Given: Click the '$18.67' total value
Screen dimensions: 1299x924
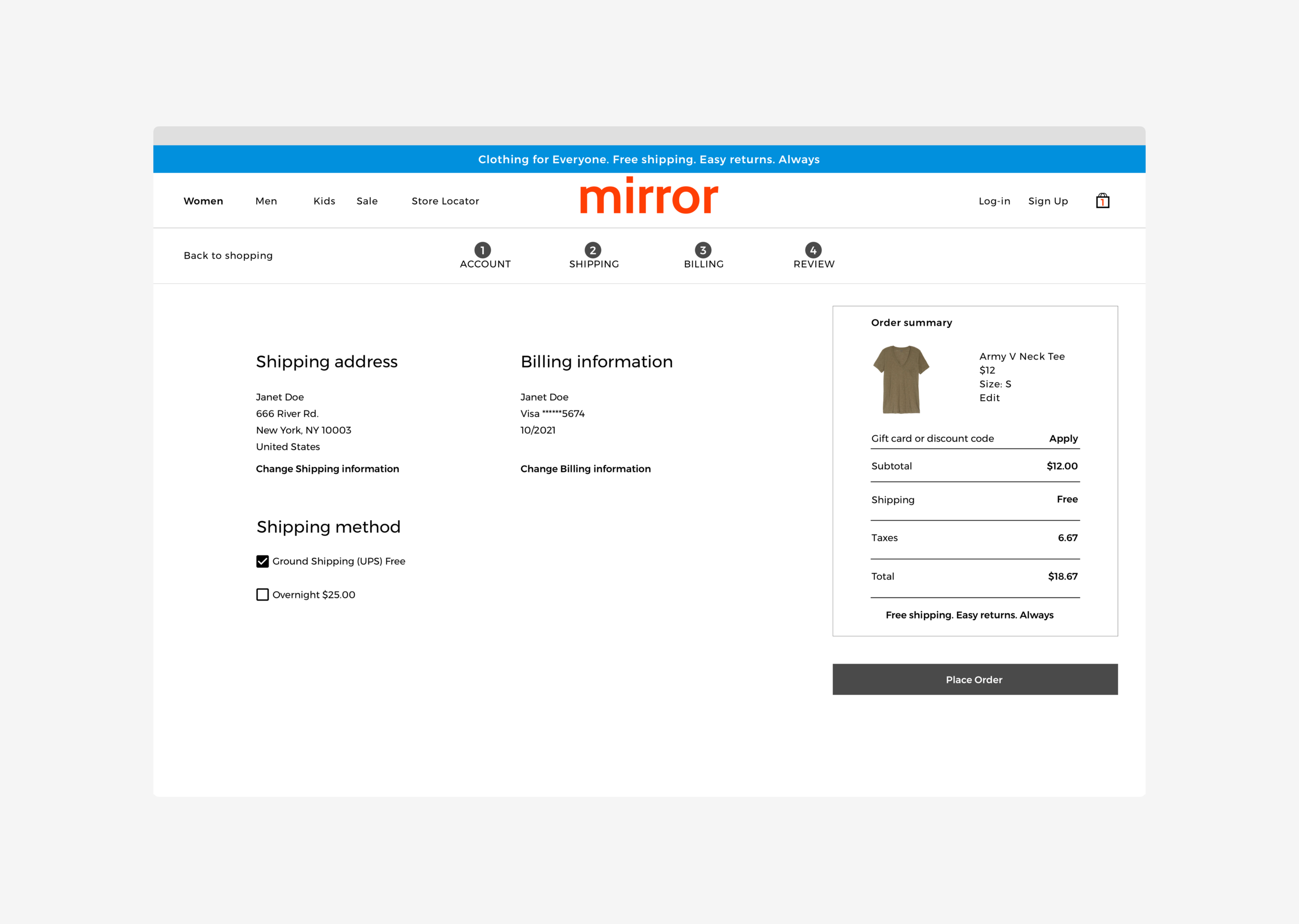Looking at the screenshot, I should [1063, 576].
